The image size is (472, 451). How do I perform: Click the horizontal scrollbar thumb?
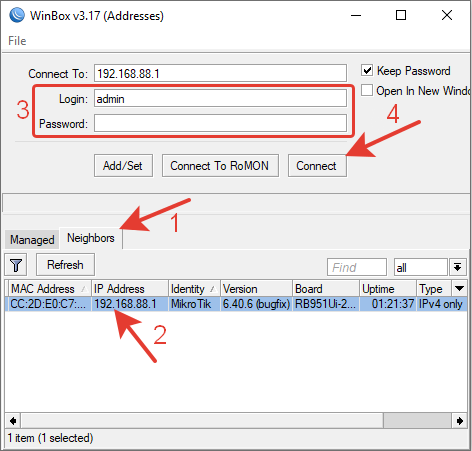click(x=417, y=421)
